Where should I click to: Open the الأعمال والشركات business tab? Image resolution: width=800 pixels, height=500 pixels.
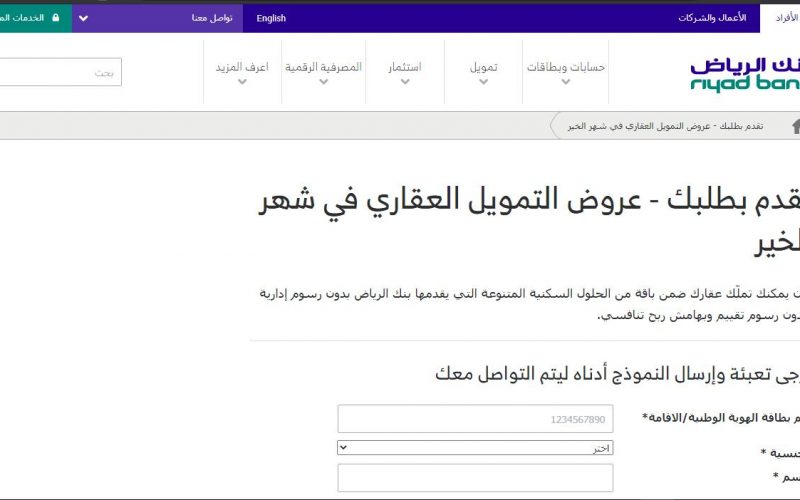click(712, 18)
